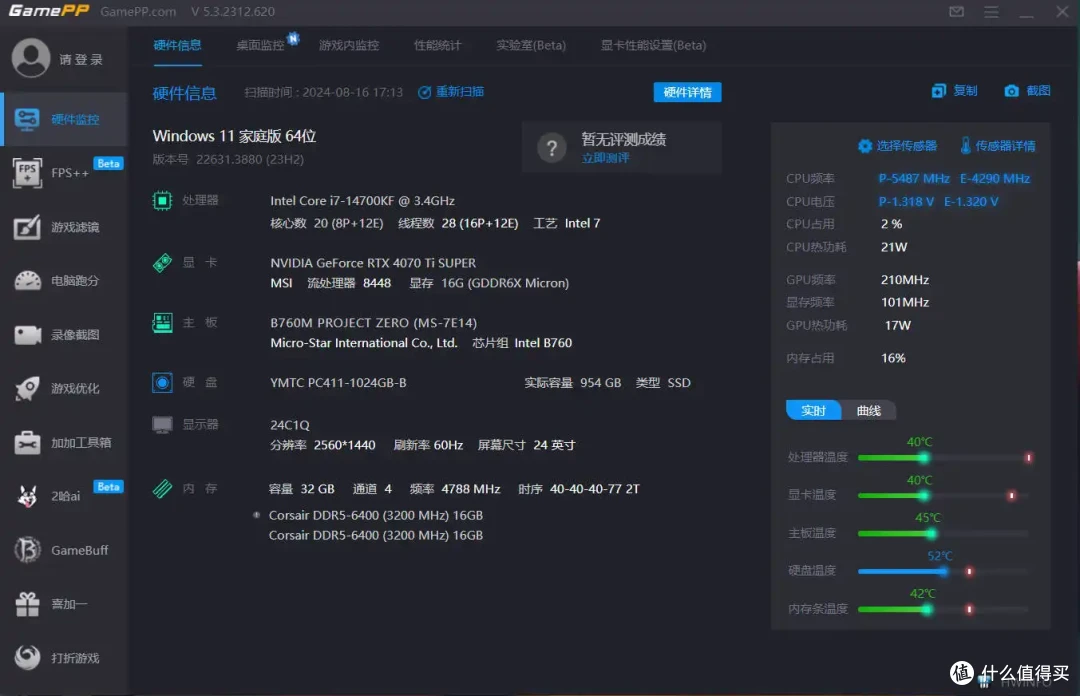Open 游戏滤镜 sidebar icon
Image resolution: width=1080 pixels, height=696 pixels.
tap(27, 227)
